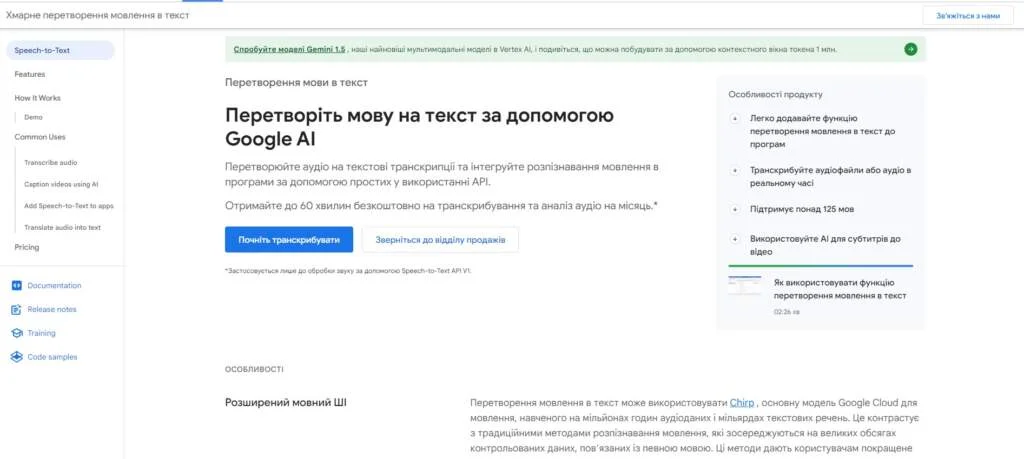Image resolution: width=1024 pixels, height=459 pixels.
Task: Click 'Як використовувати функцію перетворення мовлення' video title
Action: tap(840, 289)
